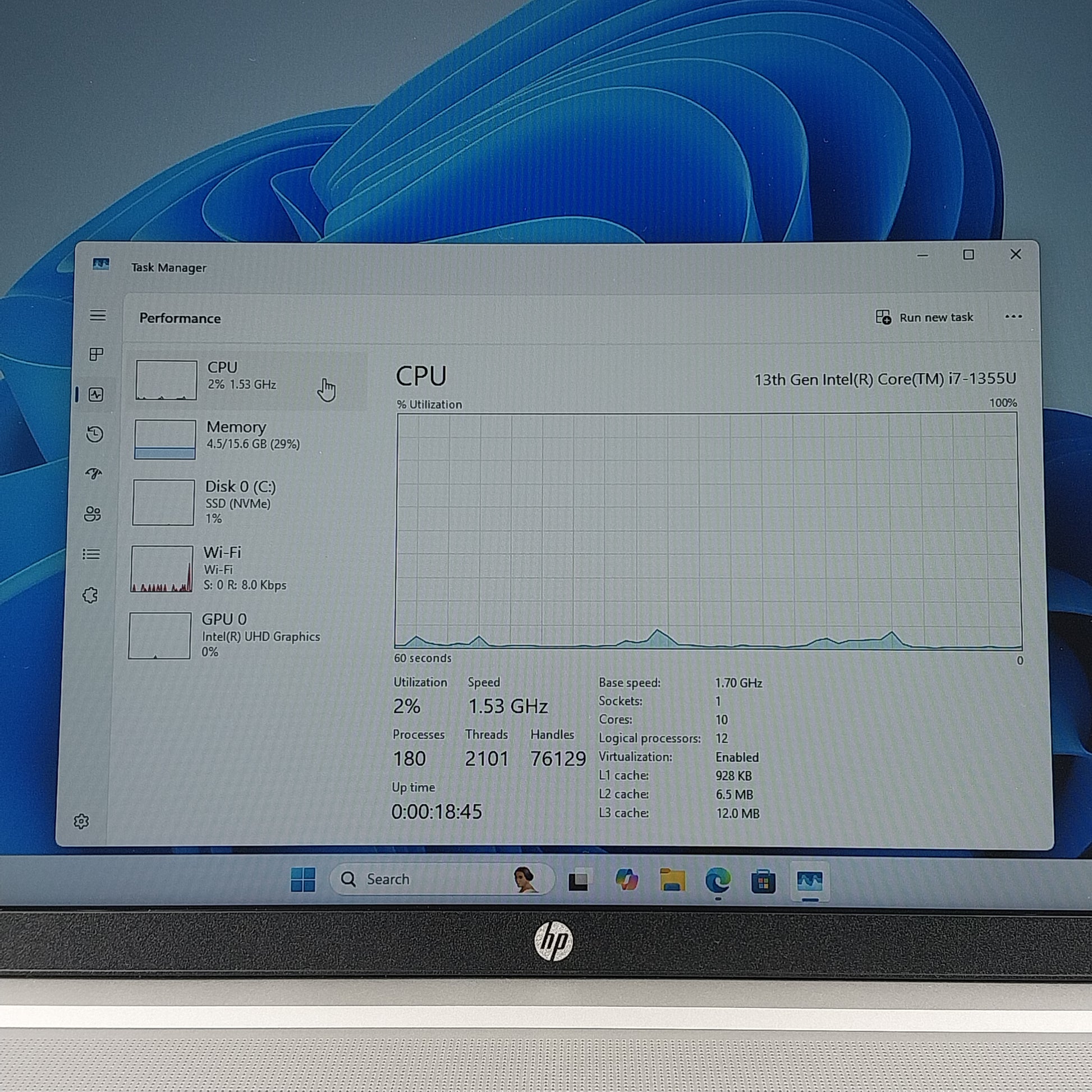Close the Task Manager window
The height and width of the screenshot is (1092, 1092).
[1016, 254]
